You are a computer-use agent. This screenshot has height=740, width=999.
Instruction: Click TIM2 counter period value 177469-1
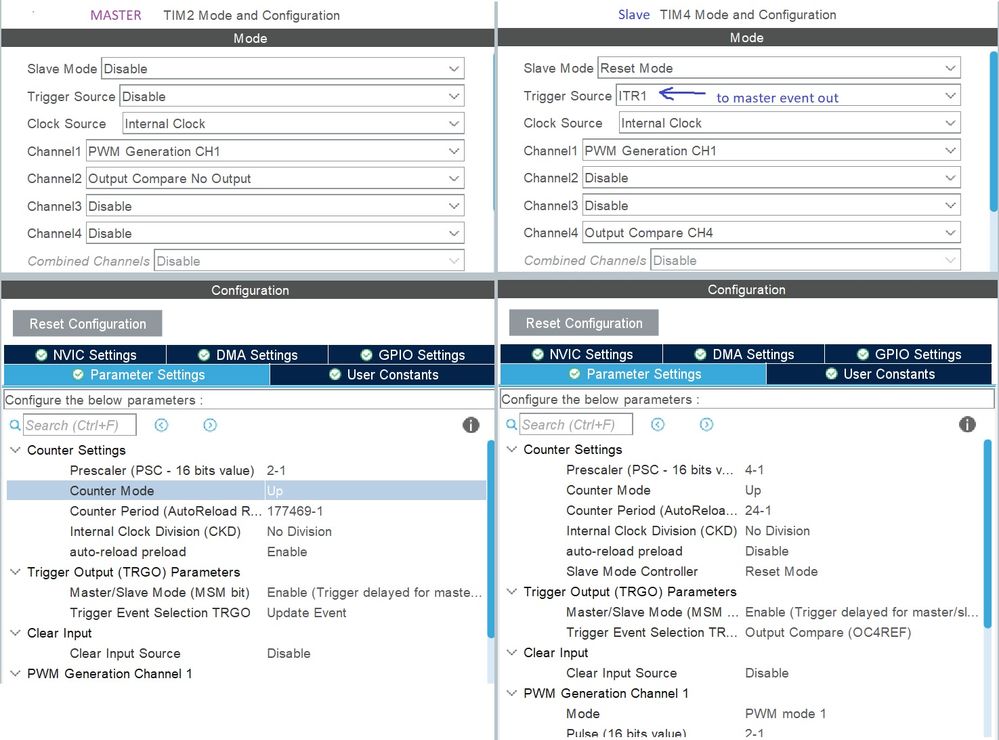(x=294, y=511)
